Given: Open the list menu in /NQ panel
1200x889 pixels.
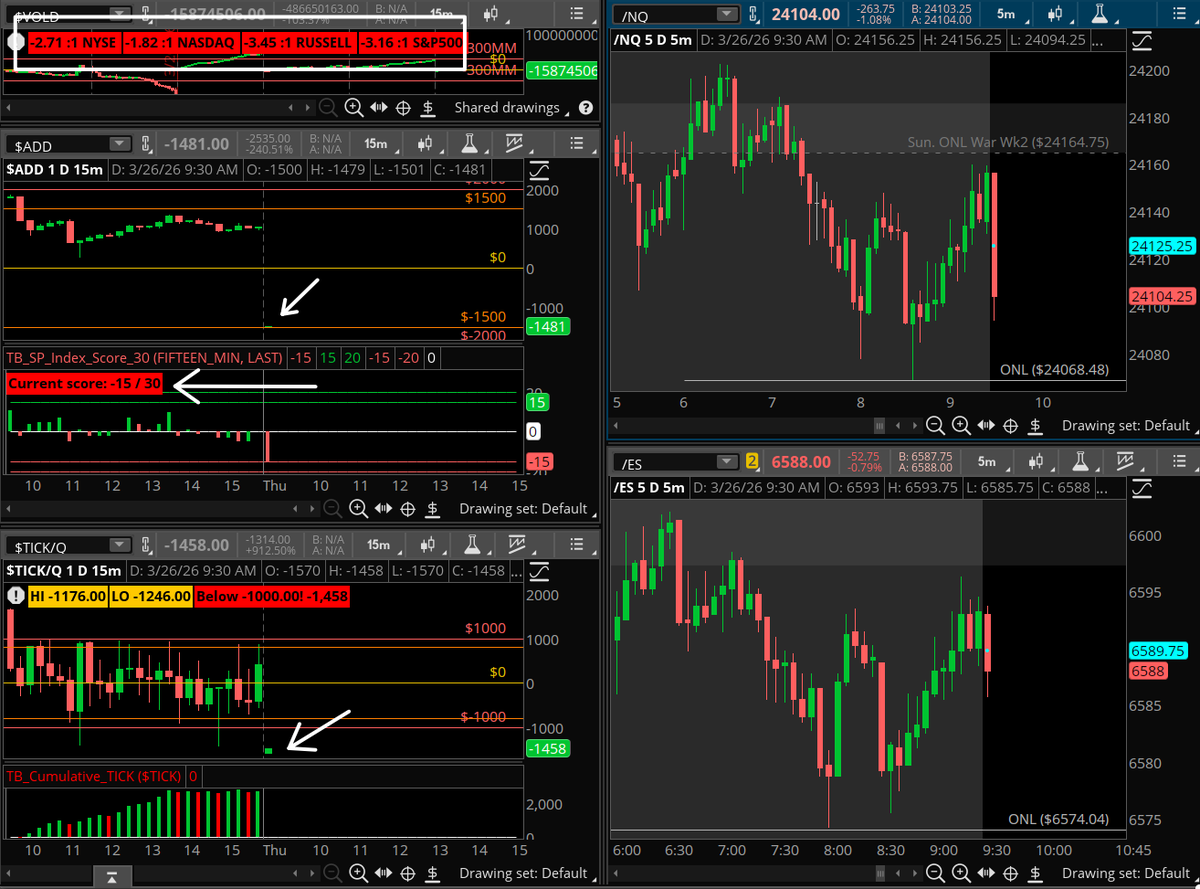Looking at the screenshot, I should click(x=1180, y=14).
